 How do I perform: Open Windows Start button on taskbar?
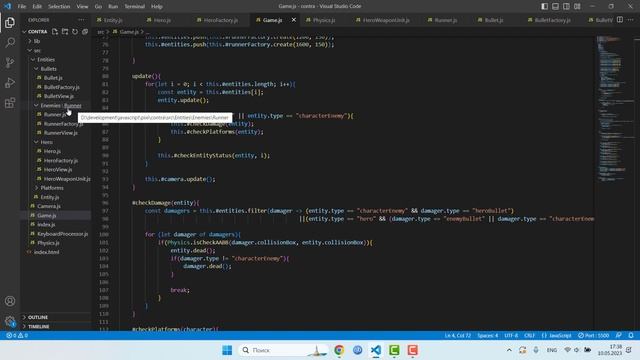(x=227, y=350)
